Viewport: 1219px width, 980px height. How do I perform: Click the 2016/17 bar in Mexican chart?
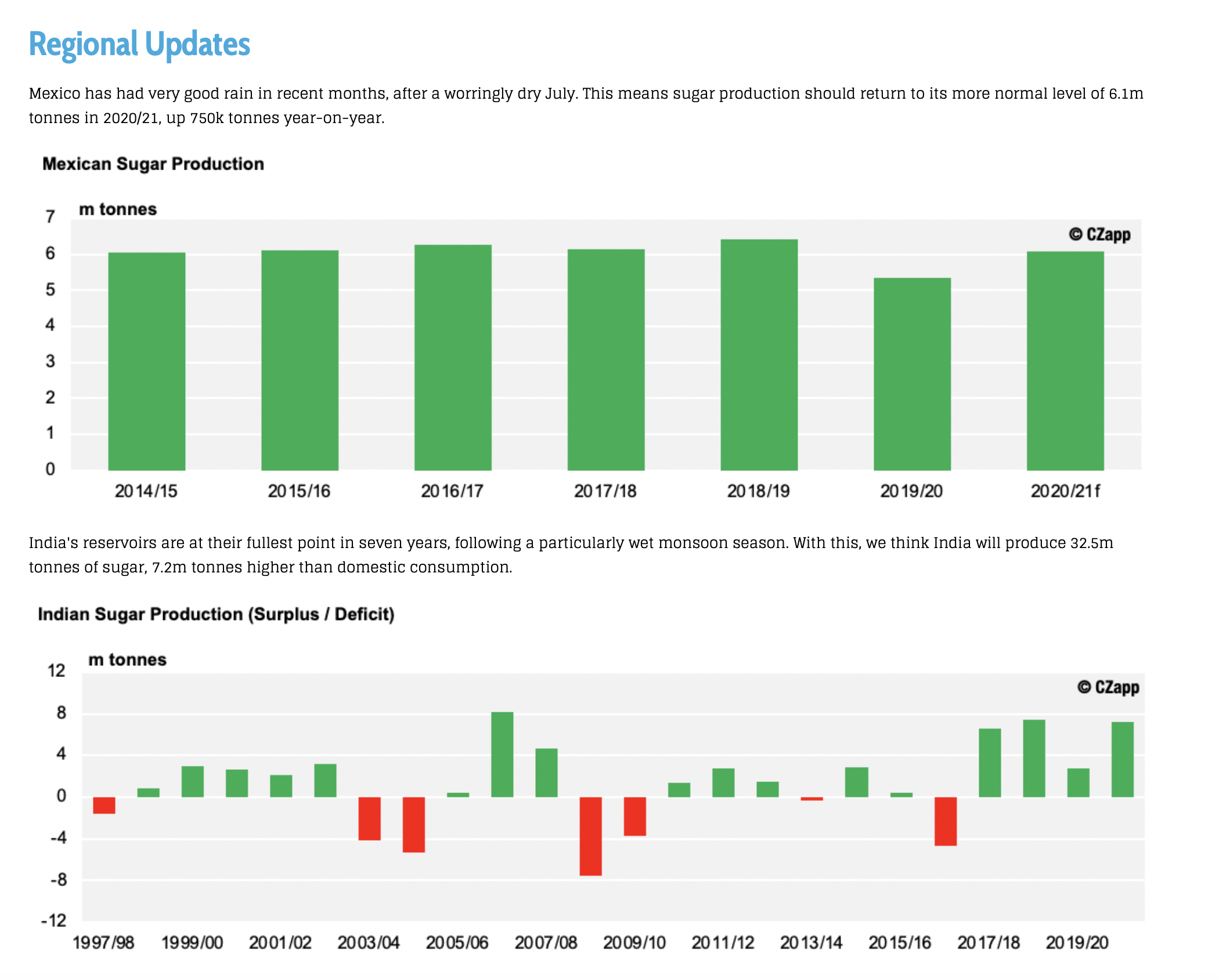pyautogui.click(x=453, y=358)
